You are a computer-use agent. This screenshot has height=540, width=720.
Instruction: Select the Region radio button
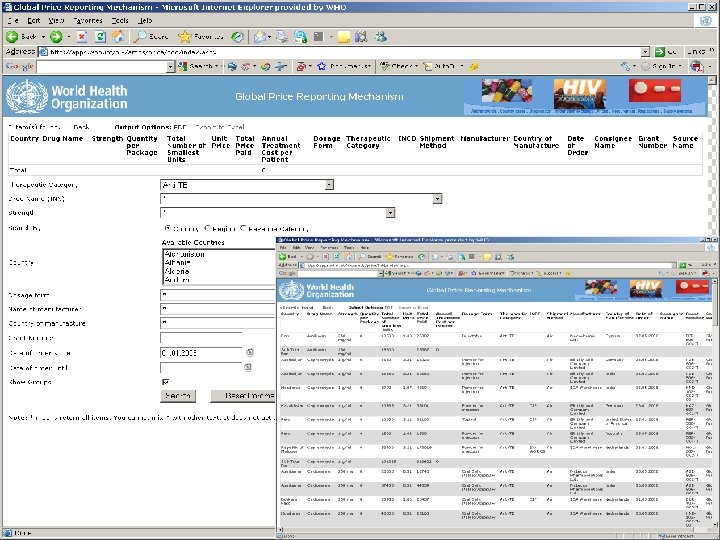click(208, 228)
